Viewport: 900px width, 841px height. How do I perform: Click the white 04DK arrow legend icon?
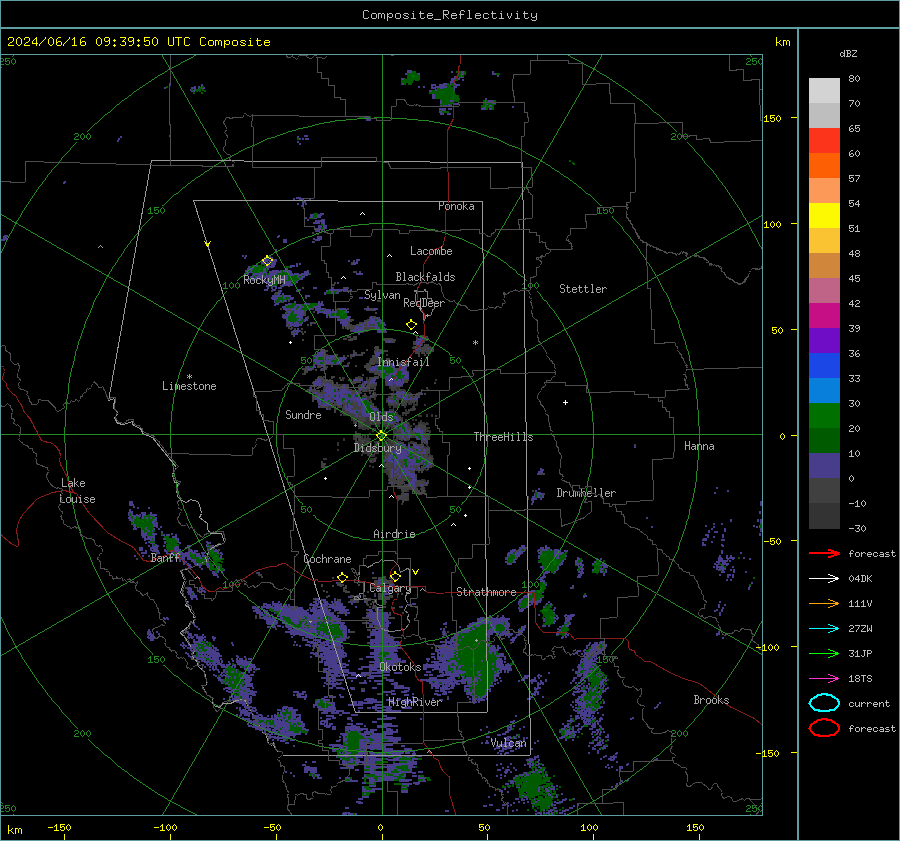[824, 579]
